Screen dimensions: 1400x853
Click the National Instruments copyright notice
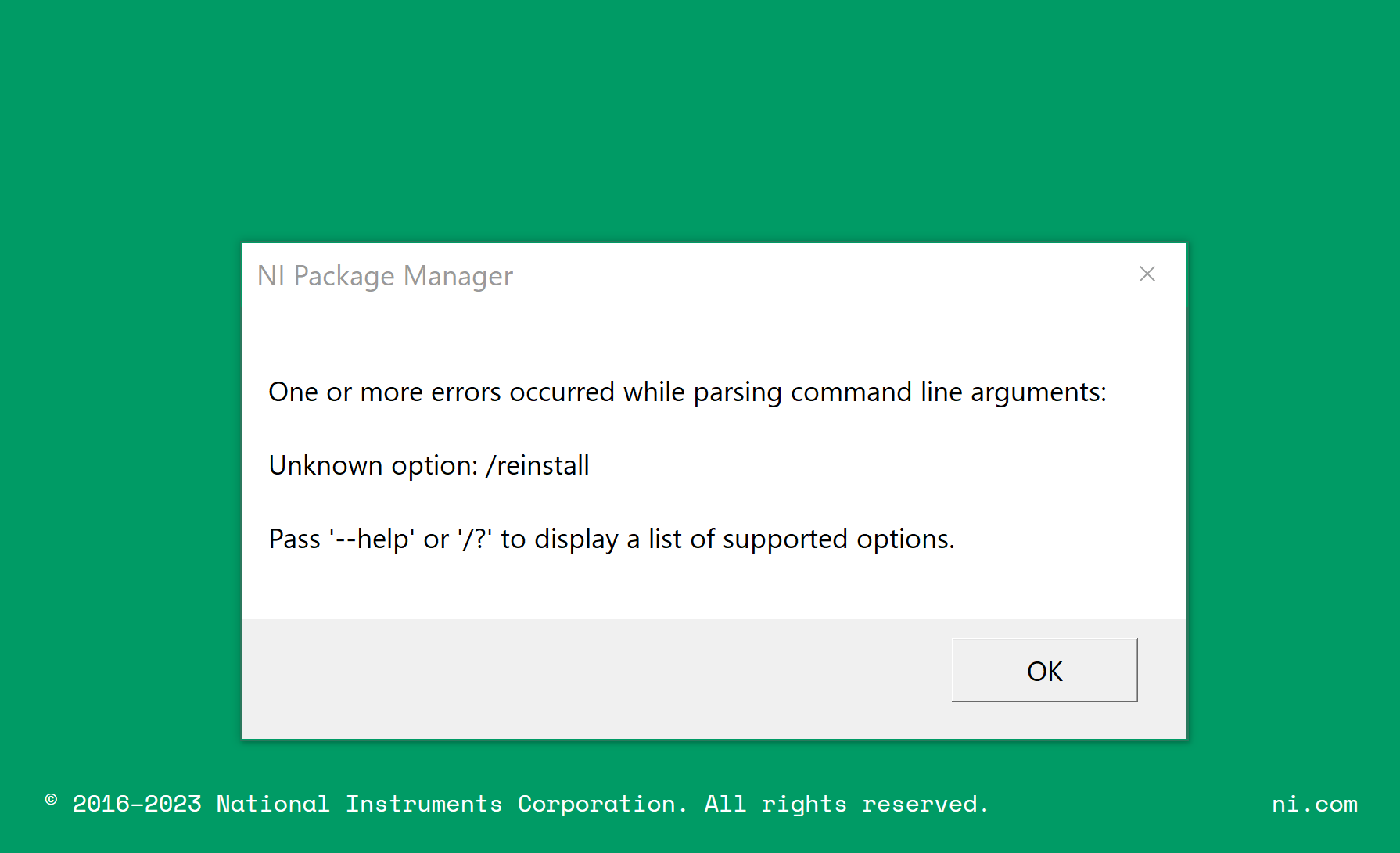coord(517,804)
